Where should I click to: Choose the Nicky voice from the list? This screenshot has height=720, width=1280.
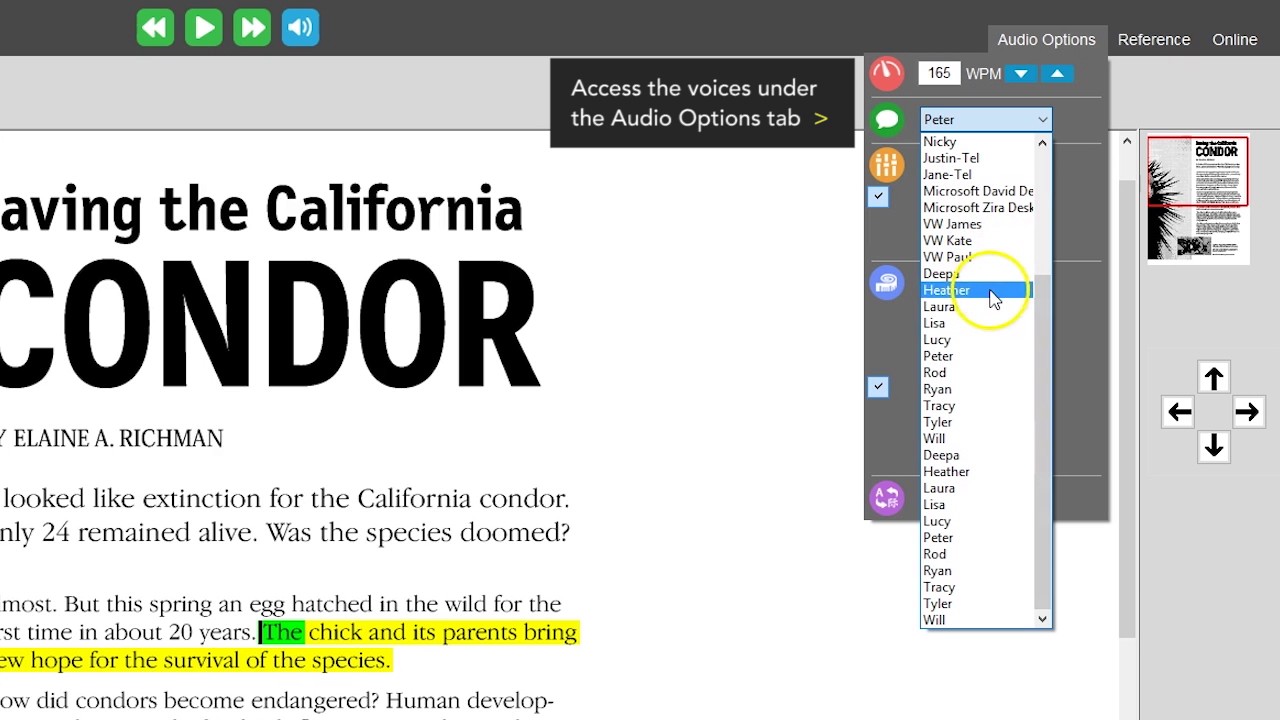pyautogui.click(x=976, y=142)
